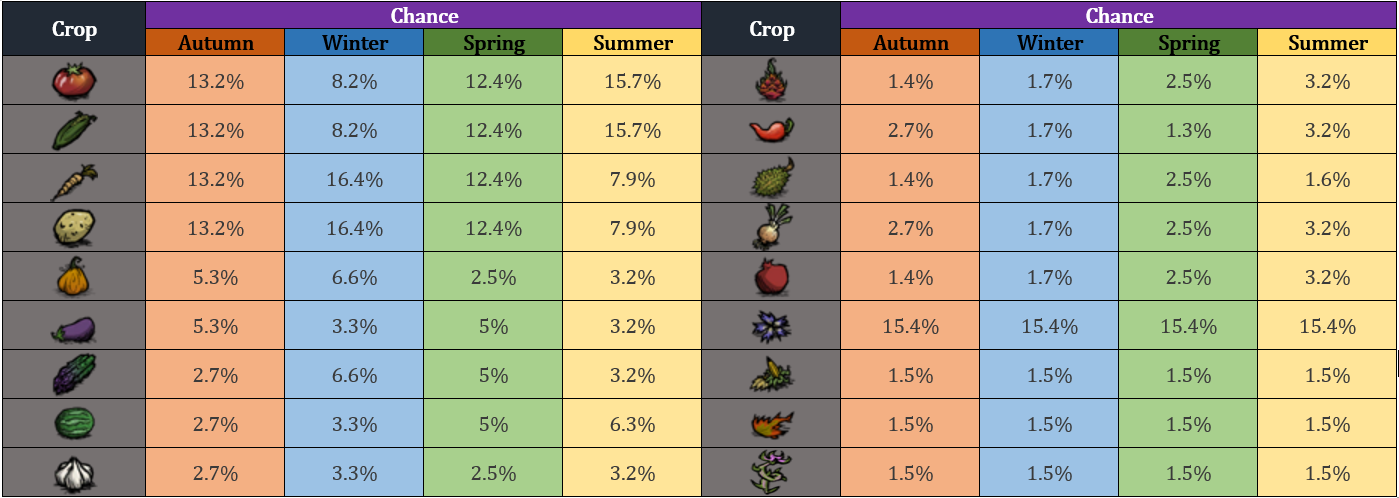1399x498 pixels.
Task: Click the pomegranate crop icon
Action: point(771,277)
